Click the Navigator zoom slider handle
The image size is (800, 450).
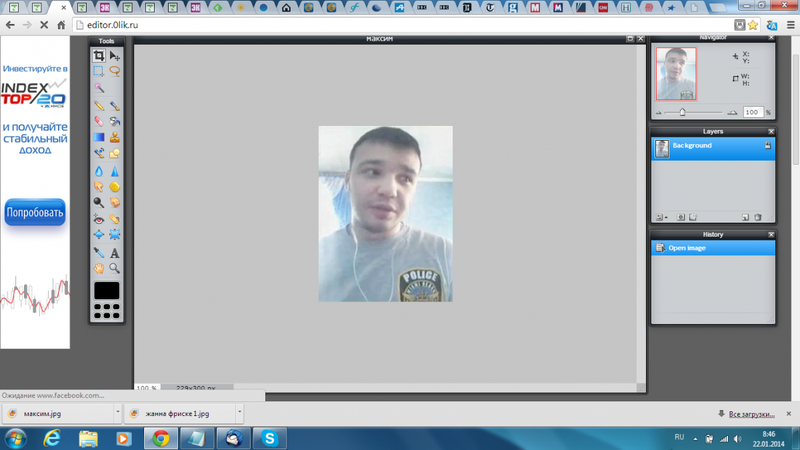coord(682,112)
